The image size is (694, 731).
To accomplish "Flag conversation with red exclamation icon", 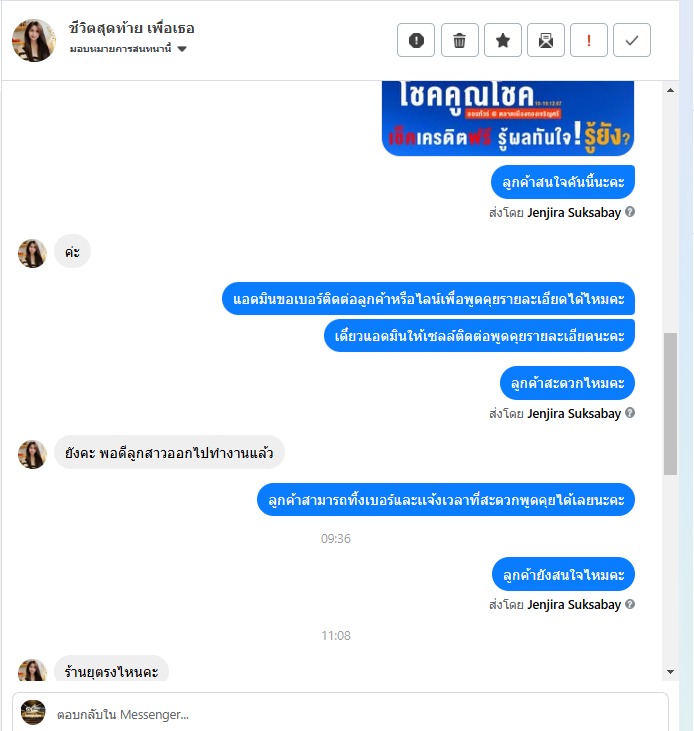I will (589, 40).
